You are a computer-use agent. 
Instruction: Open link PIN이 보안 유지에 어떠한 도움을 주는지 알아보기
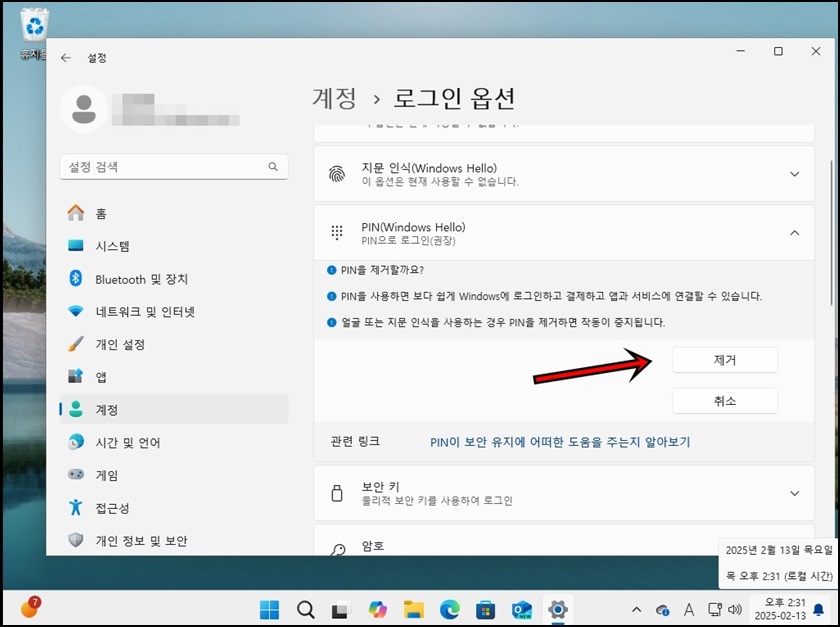coord(560,442)
